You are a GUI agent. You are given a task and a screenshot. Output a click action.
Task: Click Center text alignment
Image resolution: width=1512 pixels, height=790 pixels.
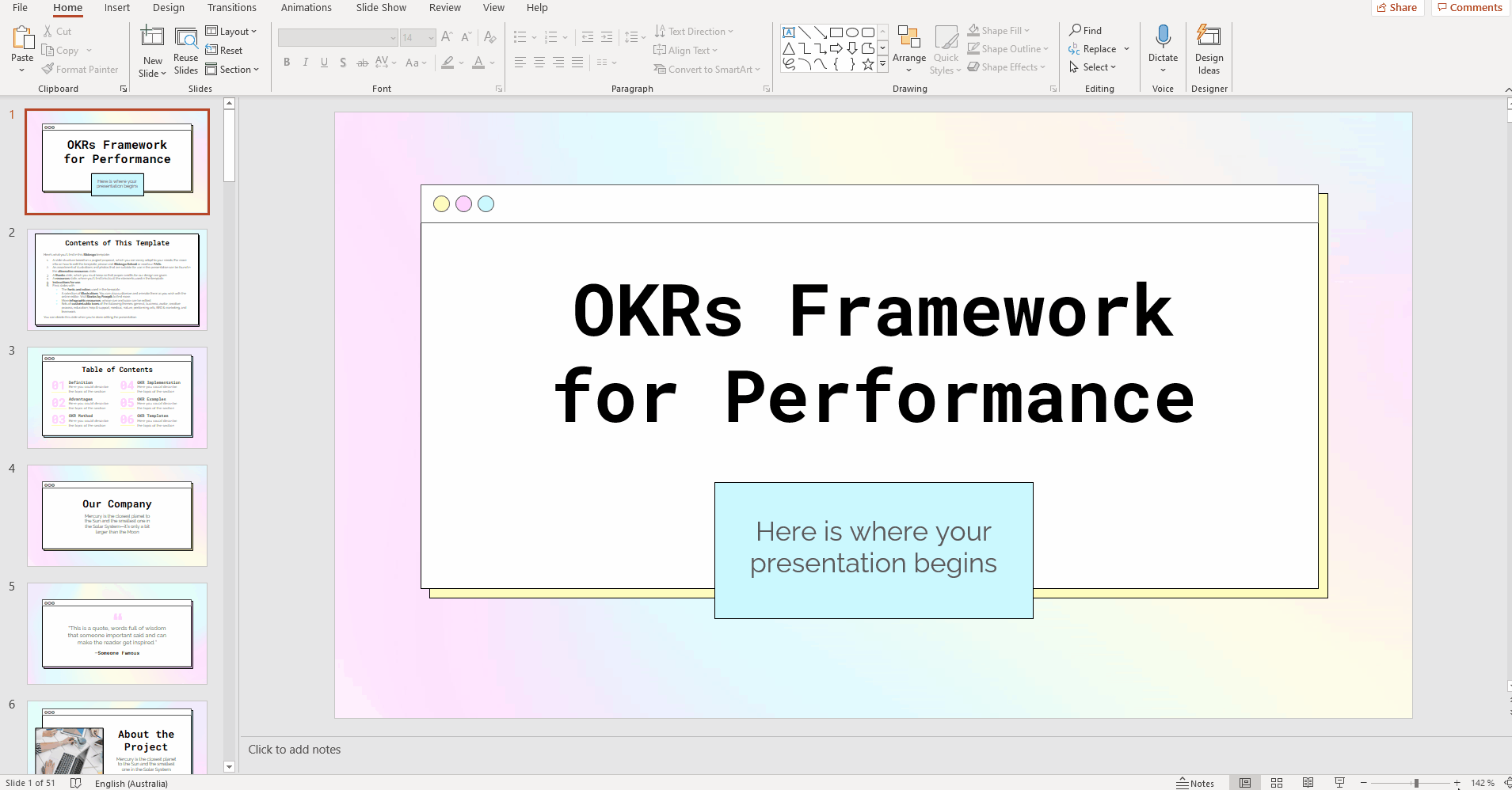pos(539,63)
